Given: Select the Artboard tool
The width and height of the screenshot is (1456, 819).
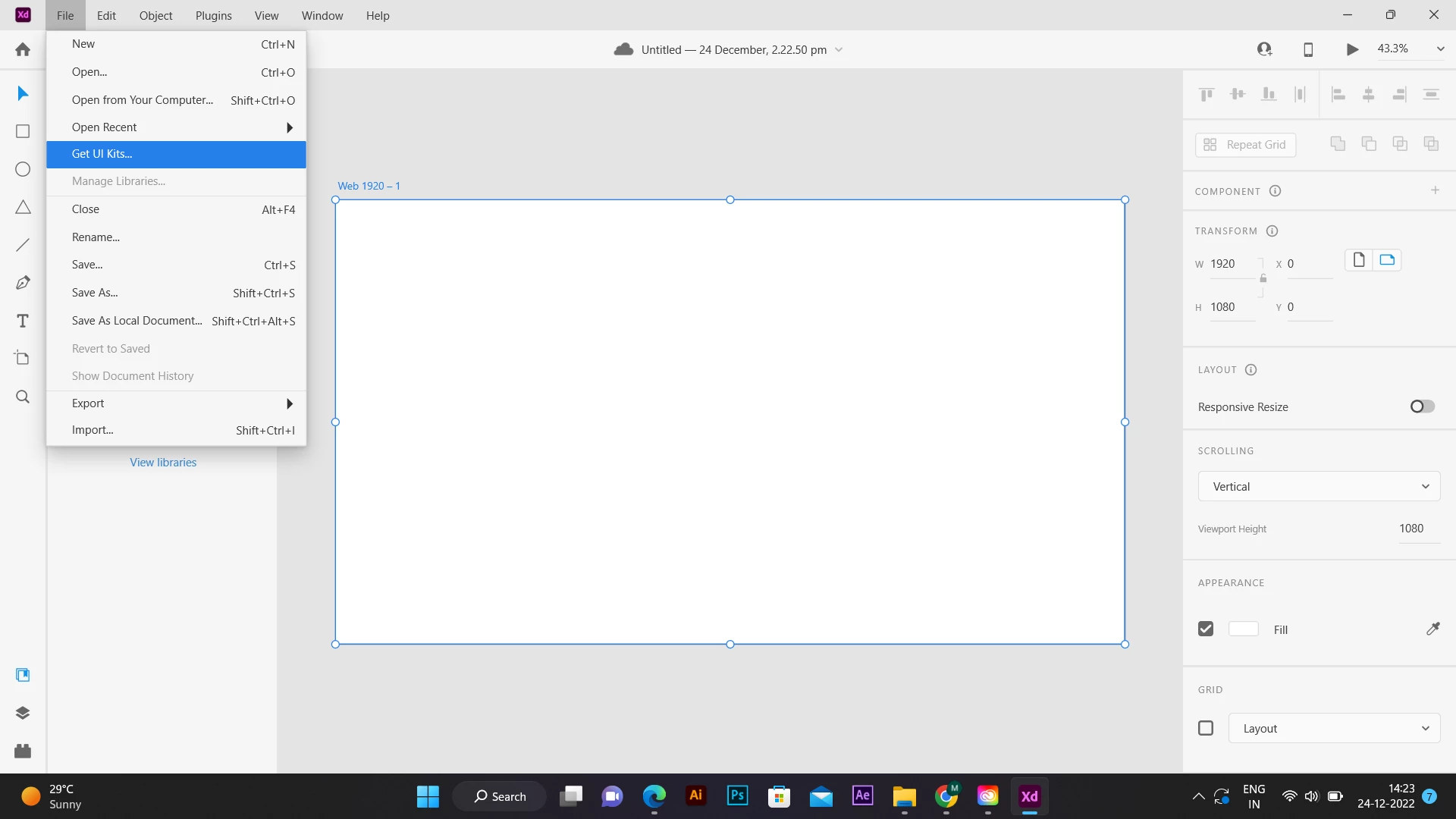Looking at the screenshot, I should coord(23,359).
